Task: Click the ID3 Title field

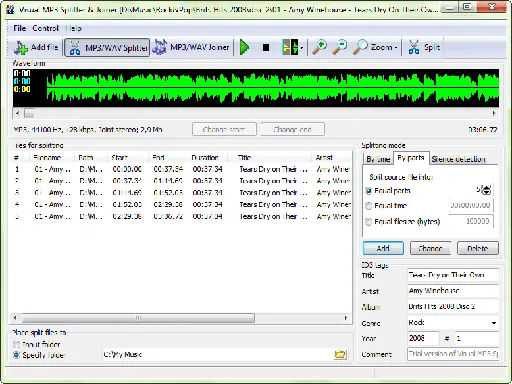Action: click(453, 275)
